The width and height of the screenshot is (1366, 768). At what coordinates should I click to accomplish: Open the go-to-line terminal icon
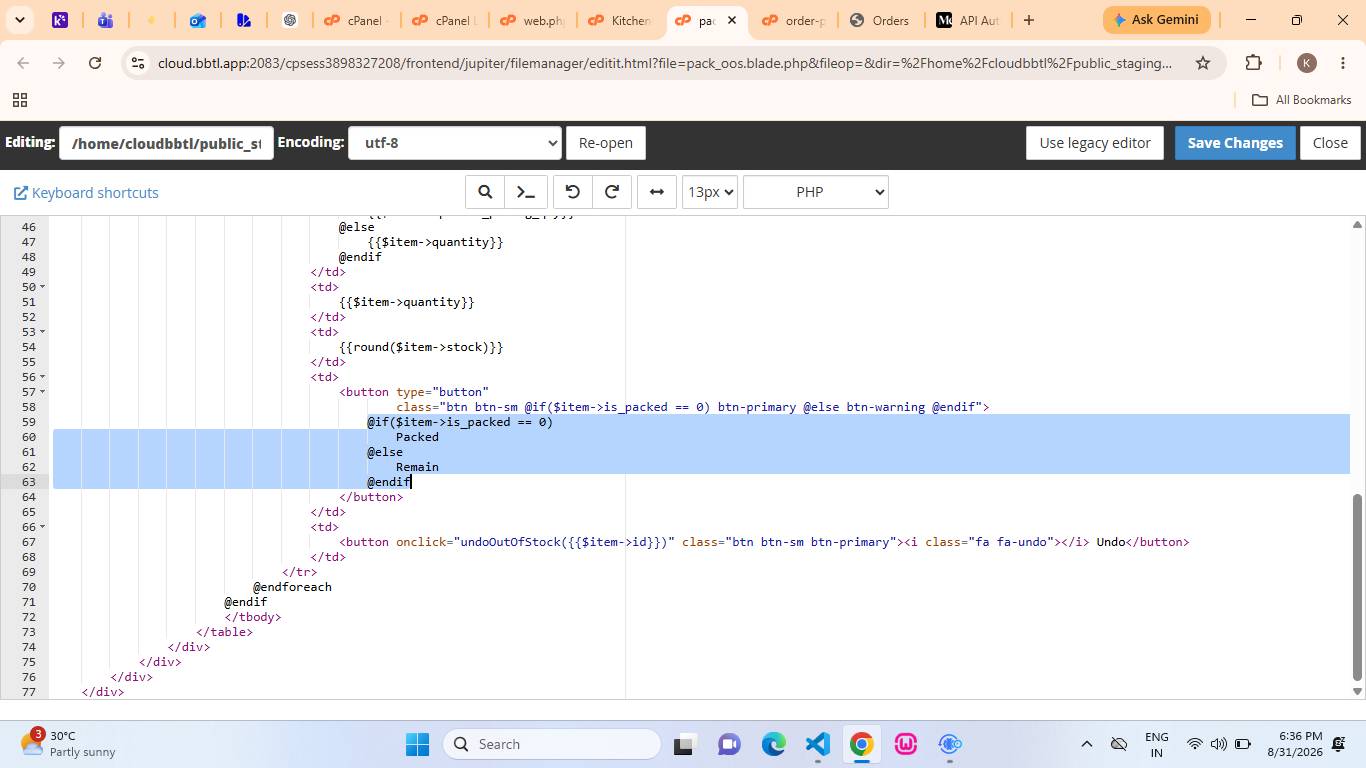[526, 192]
